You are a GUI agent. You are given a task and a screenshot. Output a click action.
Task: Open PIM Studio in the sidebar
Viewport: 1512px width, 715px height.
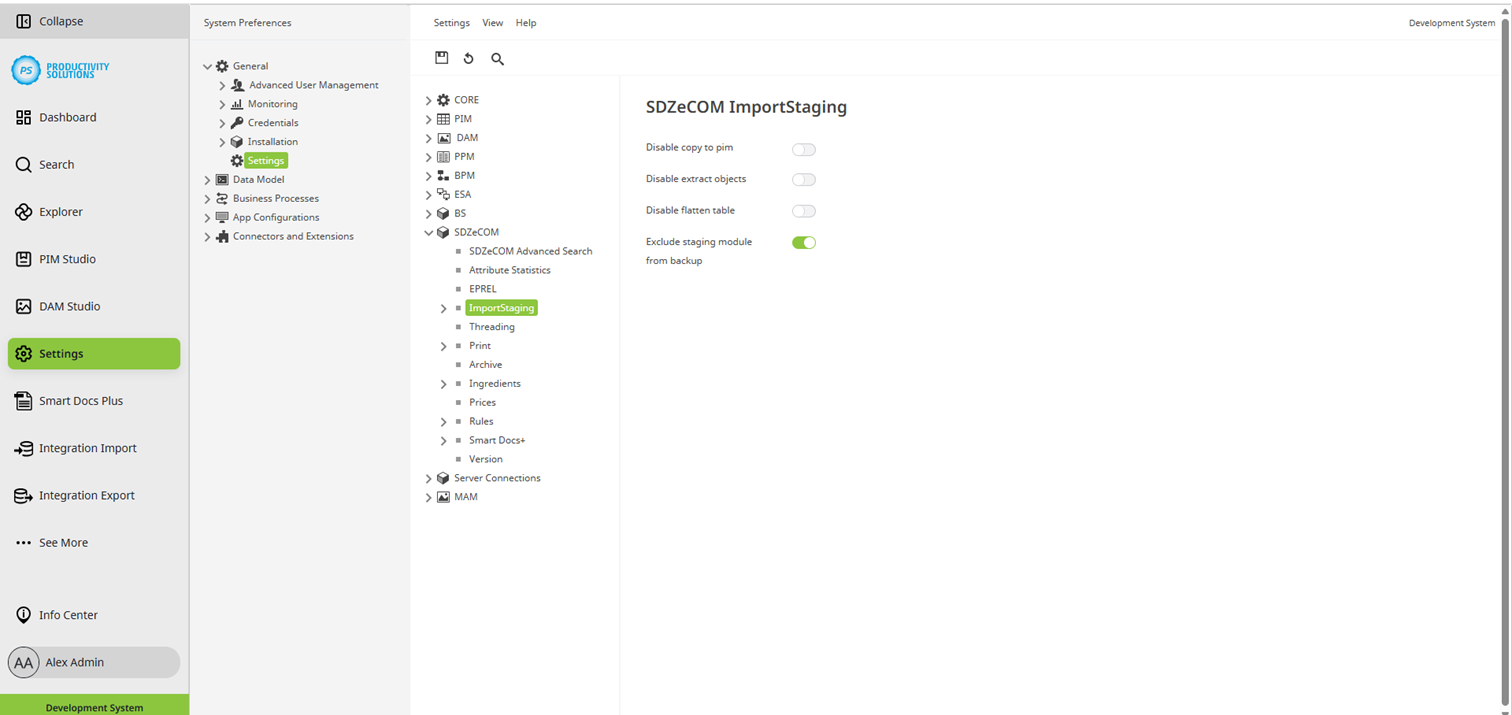68,258
